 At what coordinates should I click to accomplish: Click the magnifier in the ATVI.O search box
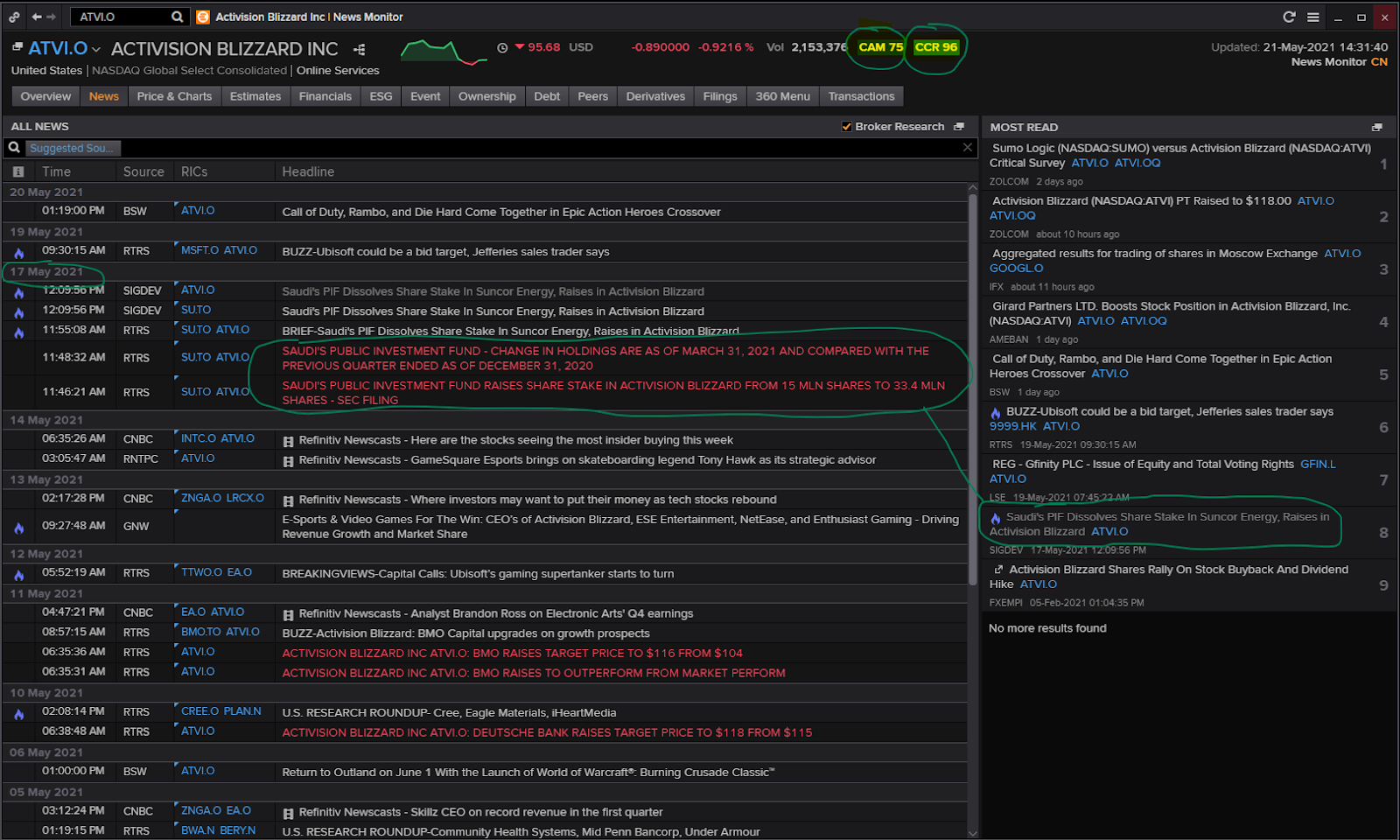[177, 17]
